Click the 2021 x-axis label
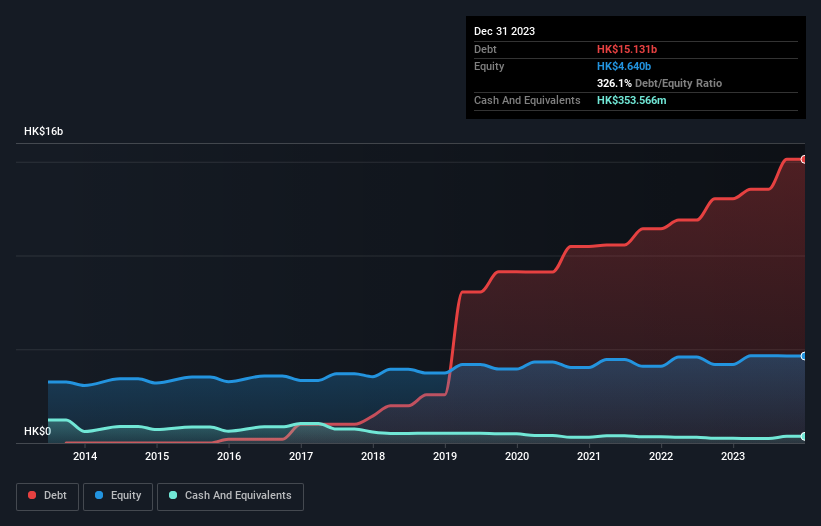This screenshot has height=526, width=821. pyautogui.click(x=589, y=456)
